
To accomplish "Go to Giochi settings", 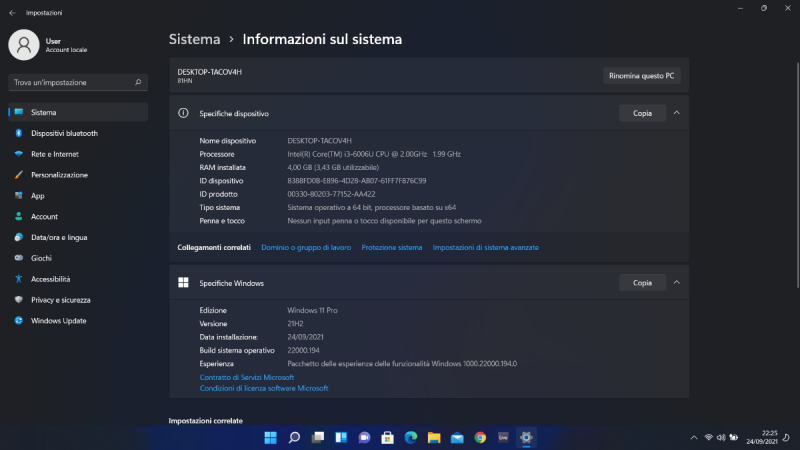I will pos(78,258).
